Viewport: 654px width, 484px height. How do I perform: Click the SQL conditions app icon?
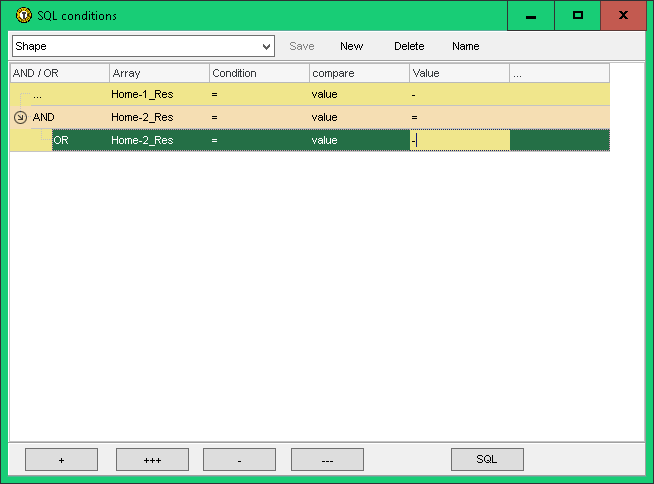[x=22, y=16]
